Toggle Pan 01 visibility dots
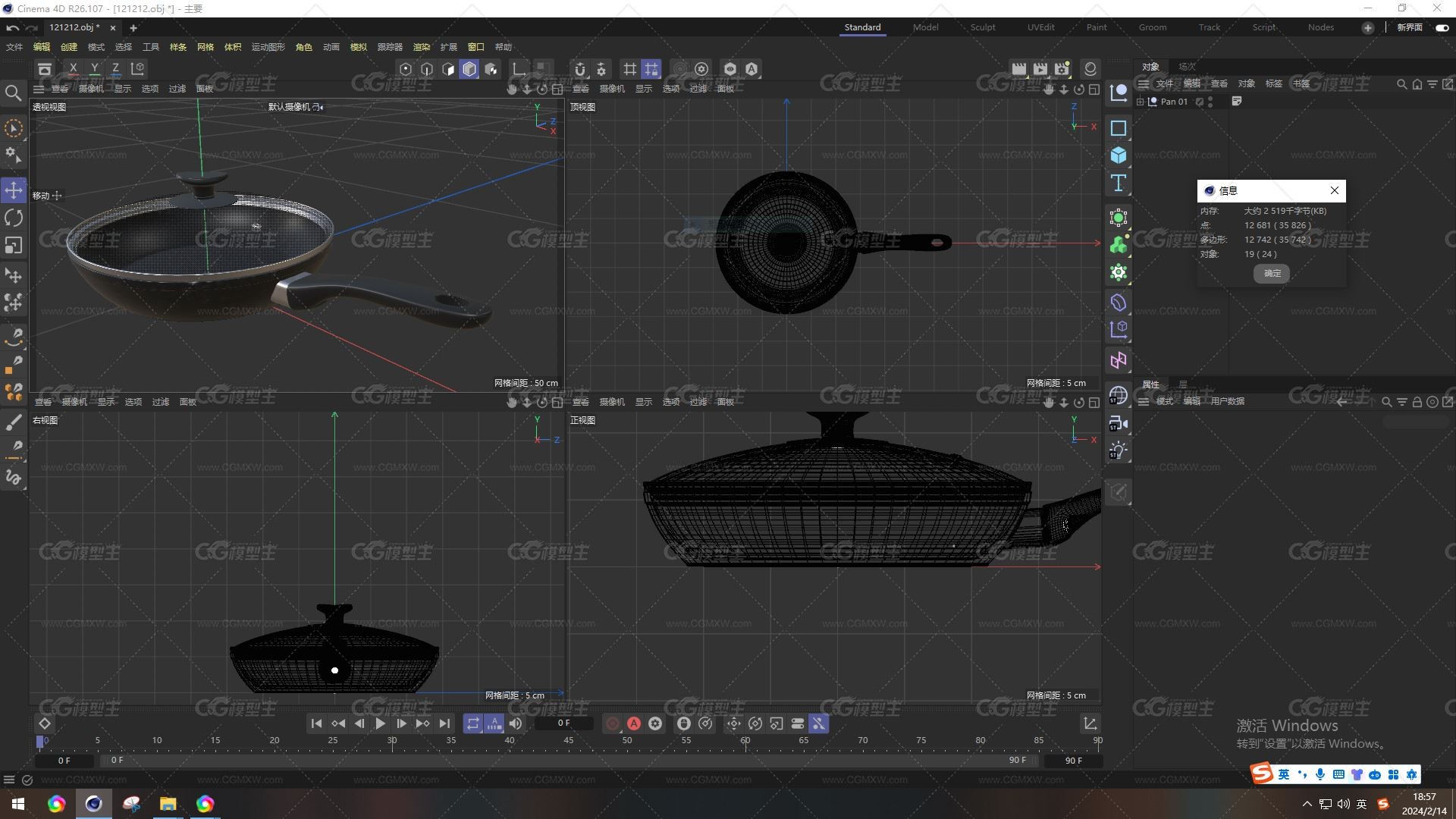The image size is (1456, 819). pos(1210,102)
